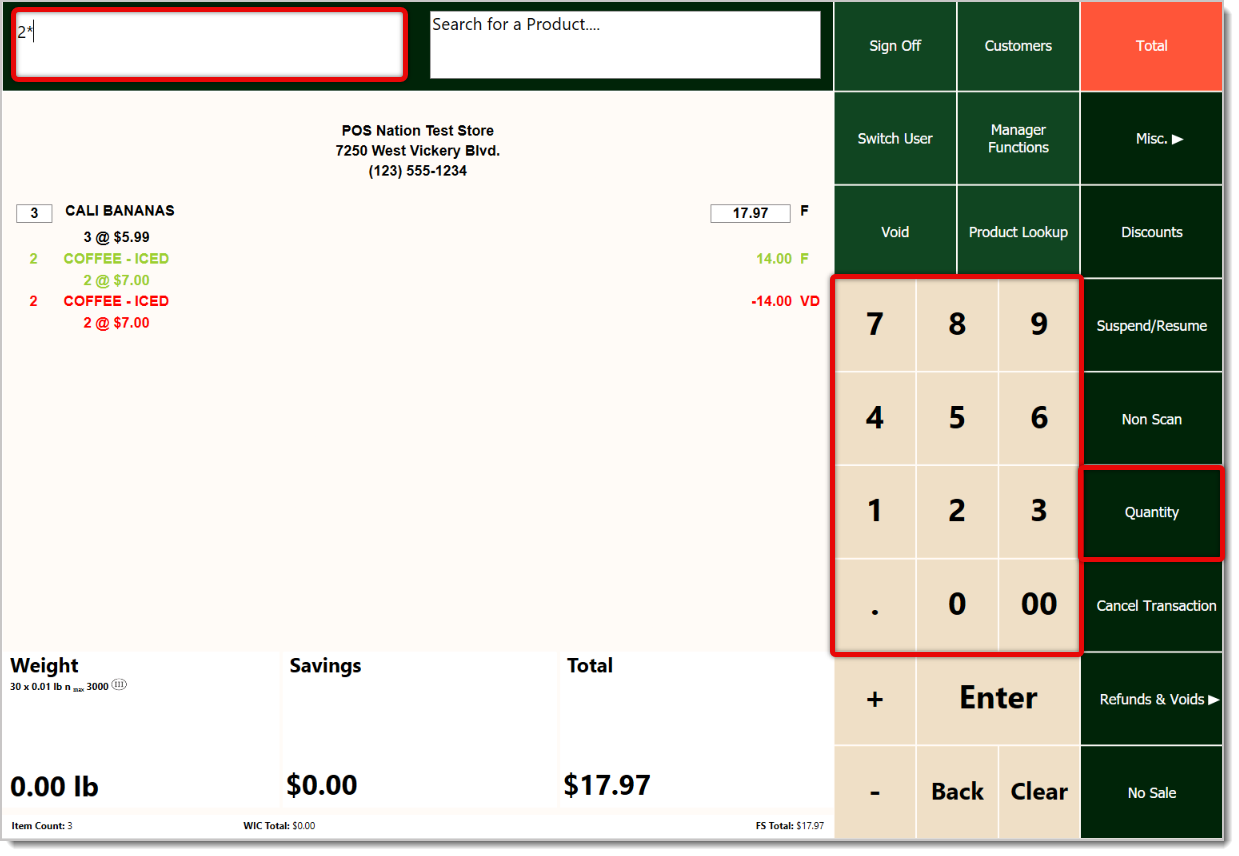Open the Discounts options
The height and width of the screenshot is (856, 1239).
coord(1151,232)
